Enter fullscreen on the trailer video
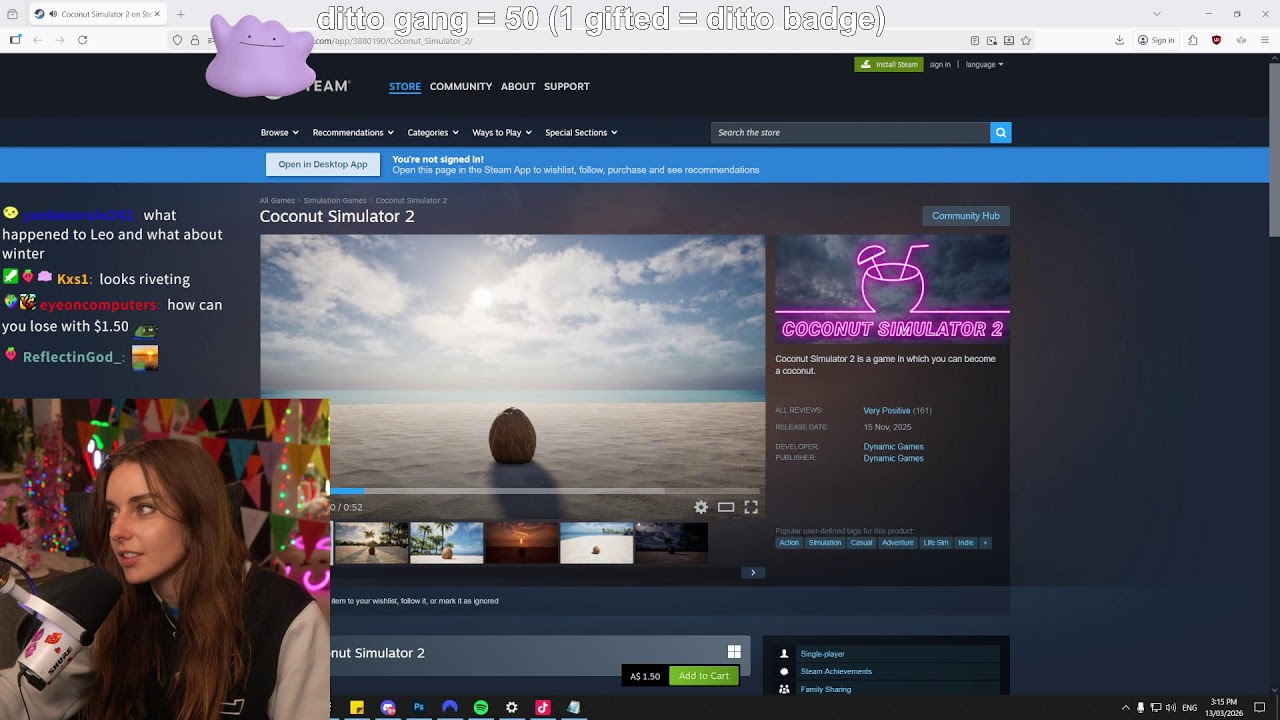This screenshot has height=720, width=1280. [x=751, y=507]
